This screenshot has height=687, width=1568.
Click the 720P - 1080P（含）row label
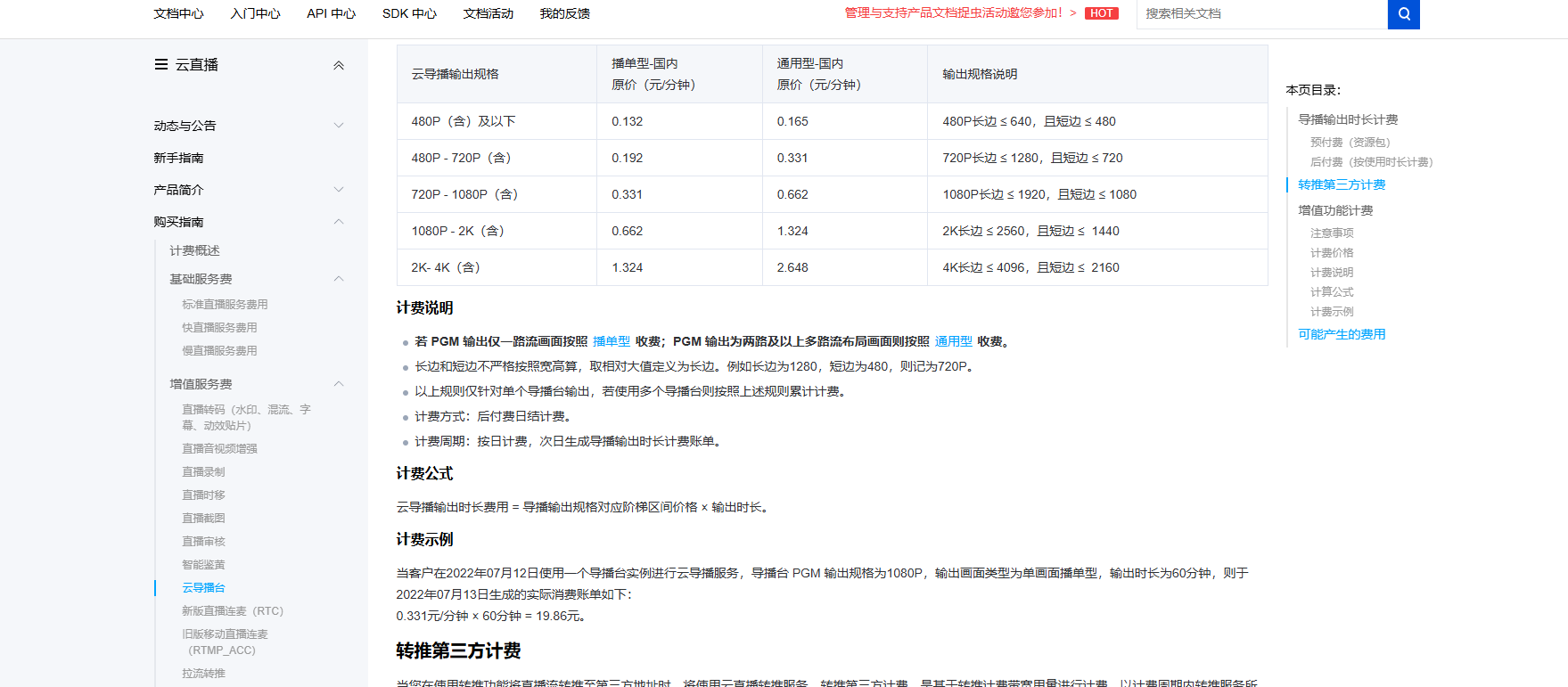[465, 194]
